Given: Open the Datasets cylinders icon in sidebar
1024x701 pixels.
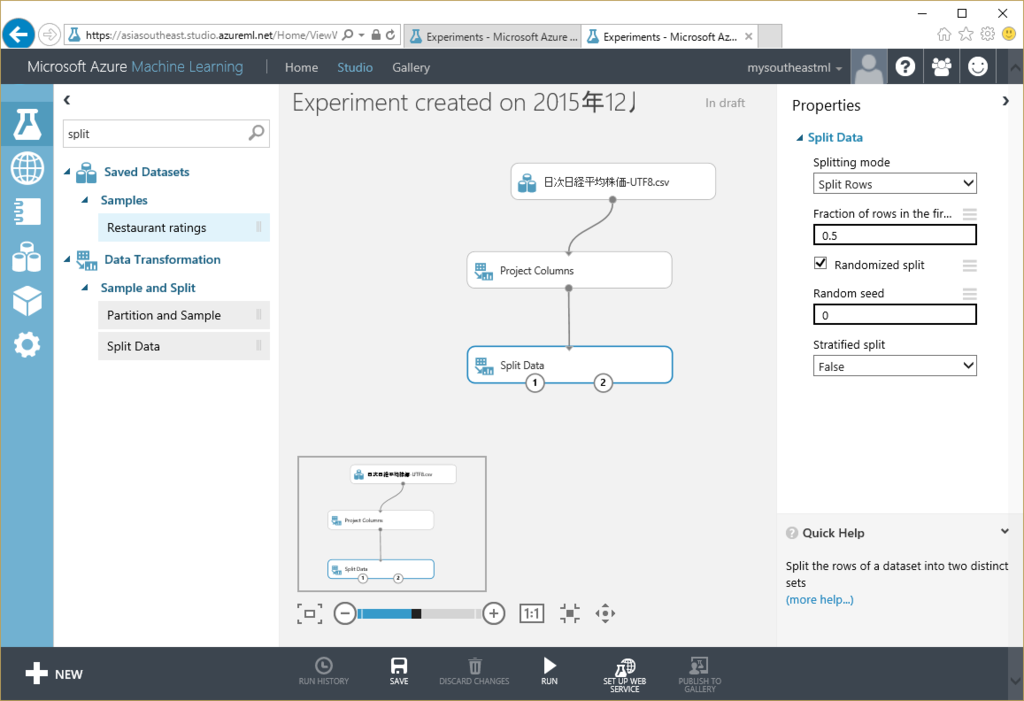Looking at the screenshot, I should tap(27, 257).
